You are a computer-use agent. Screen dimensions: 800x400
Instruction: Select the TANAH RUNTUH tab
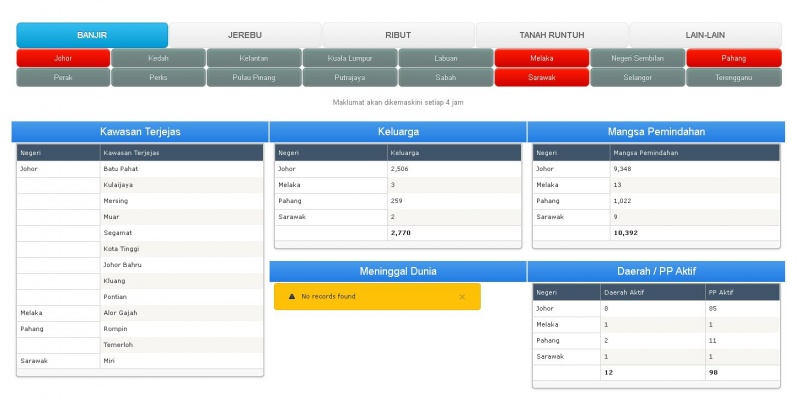pos(552,35)
